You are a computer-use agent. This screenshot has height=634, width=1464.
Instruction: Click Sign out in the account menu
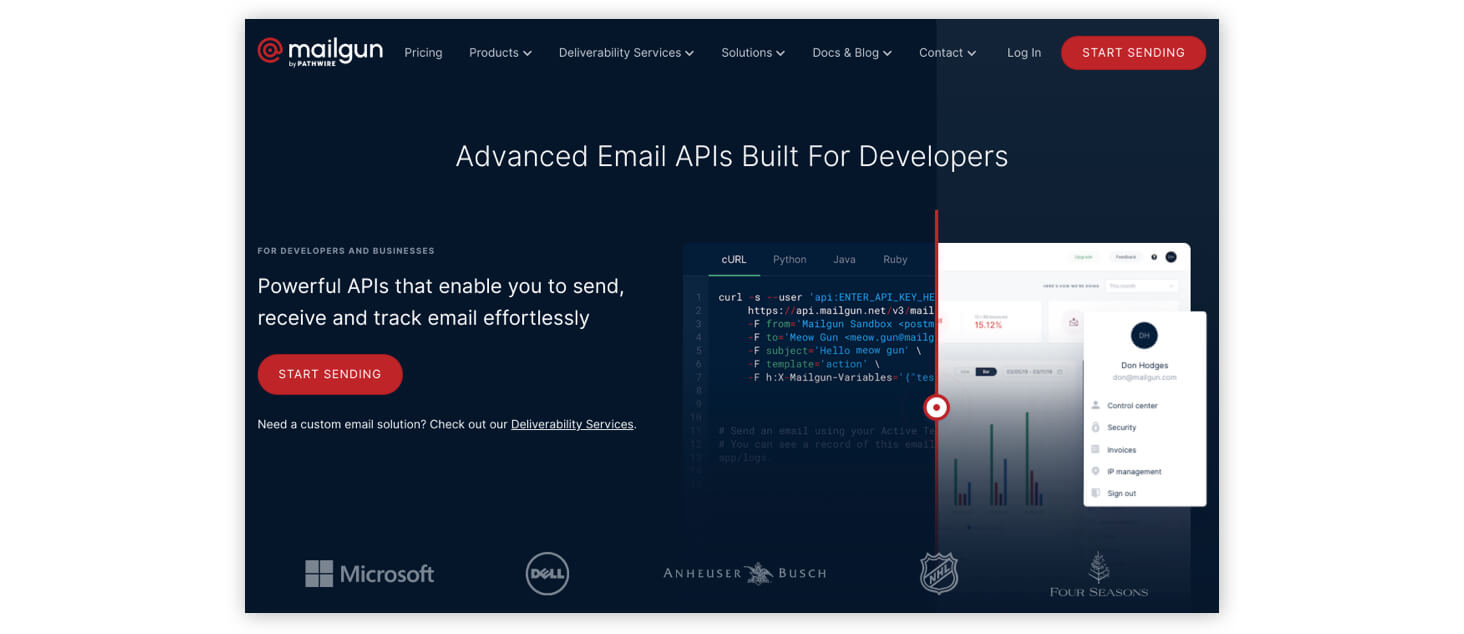click(x=1120, y=493)
